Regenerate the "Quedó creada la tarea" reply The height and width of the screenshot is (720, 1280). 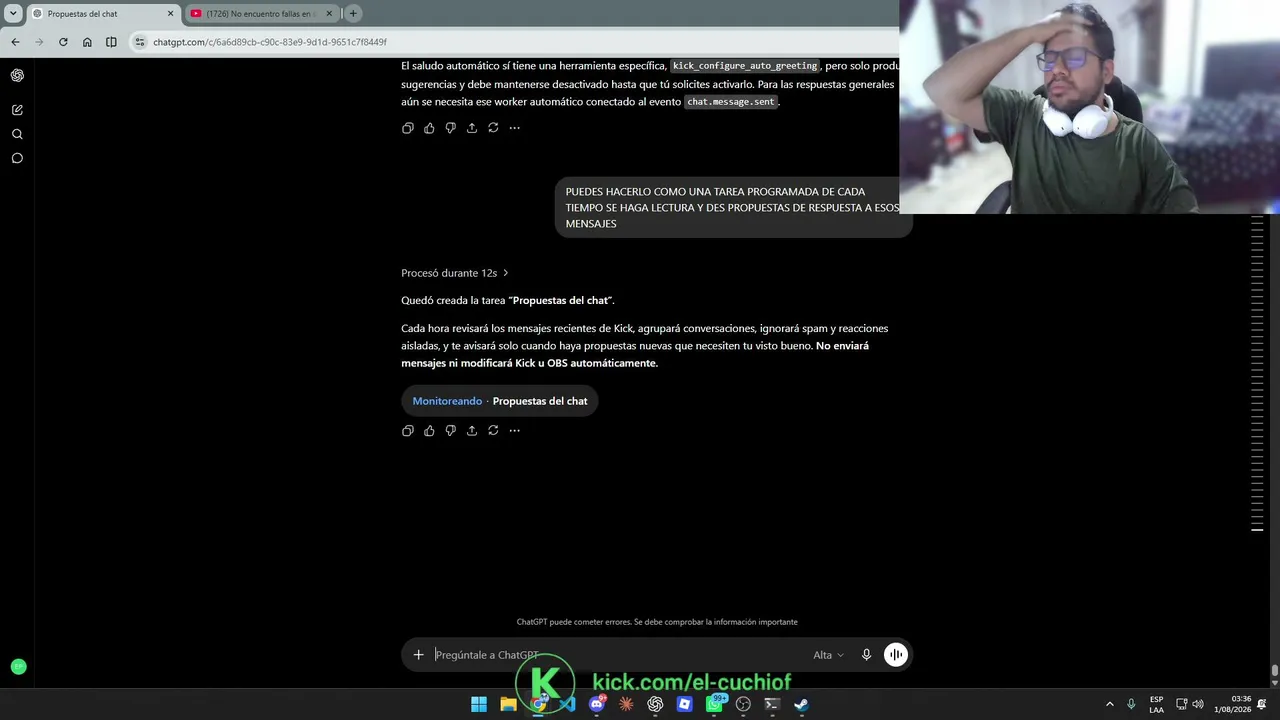493,431
